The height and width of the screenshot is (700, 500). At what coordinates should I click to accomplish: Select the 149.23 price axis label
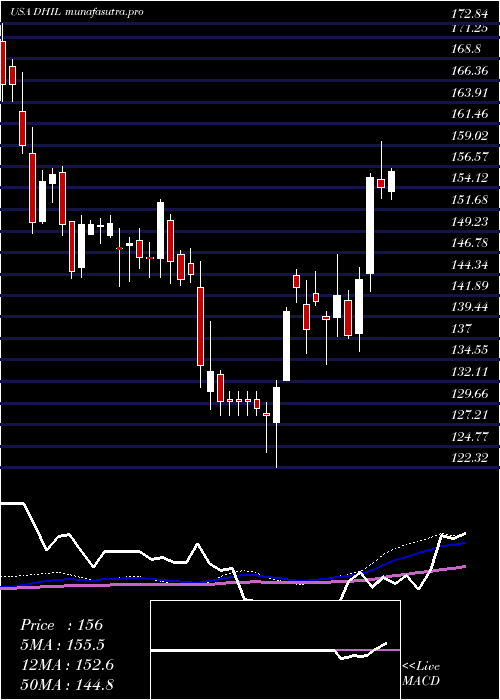pyautogui.click(x=469, y=221)
